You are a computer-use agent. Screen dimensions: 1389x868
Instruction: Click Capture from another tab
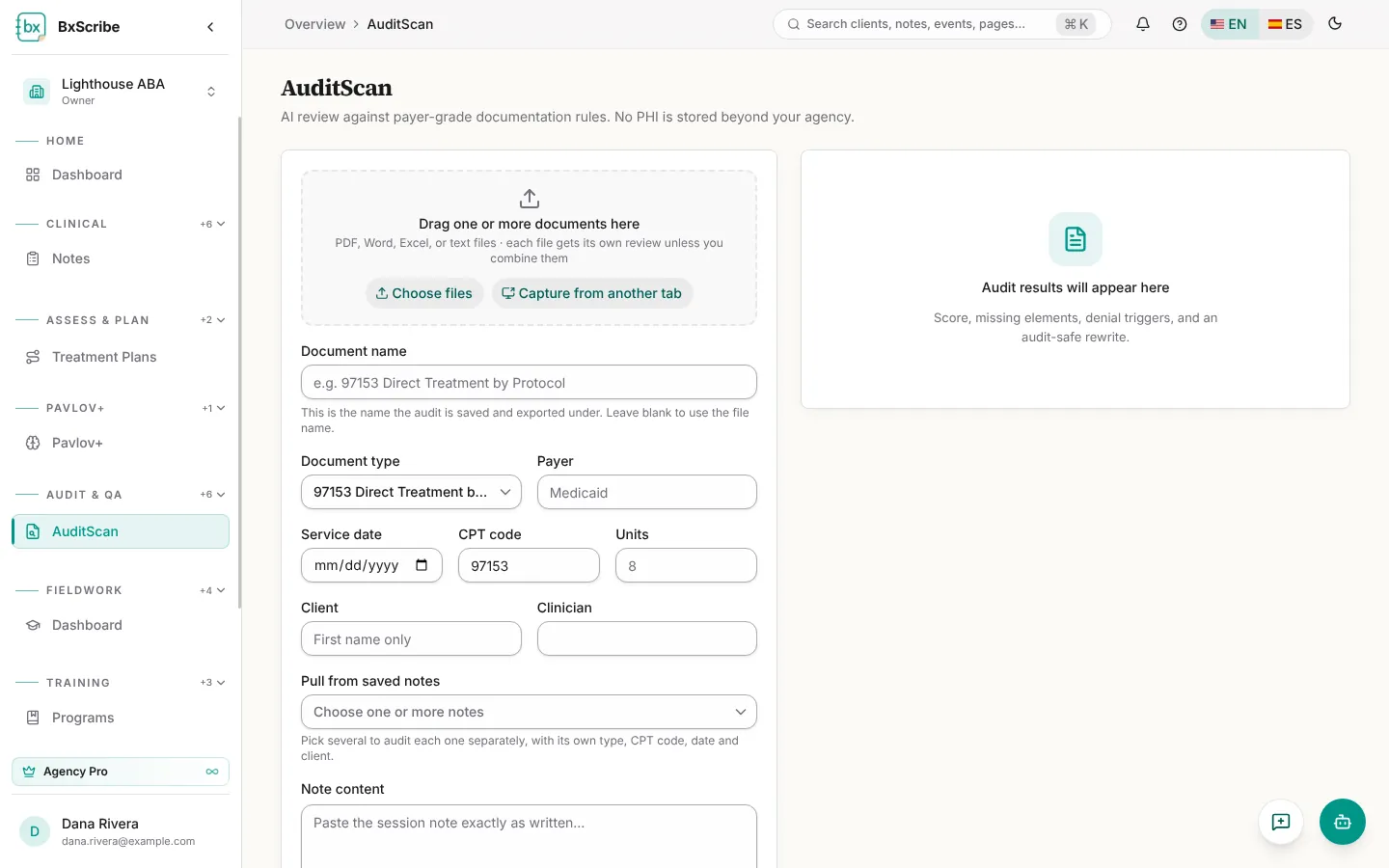point(591,293)
